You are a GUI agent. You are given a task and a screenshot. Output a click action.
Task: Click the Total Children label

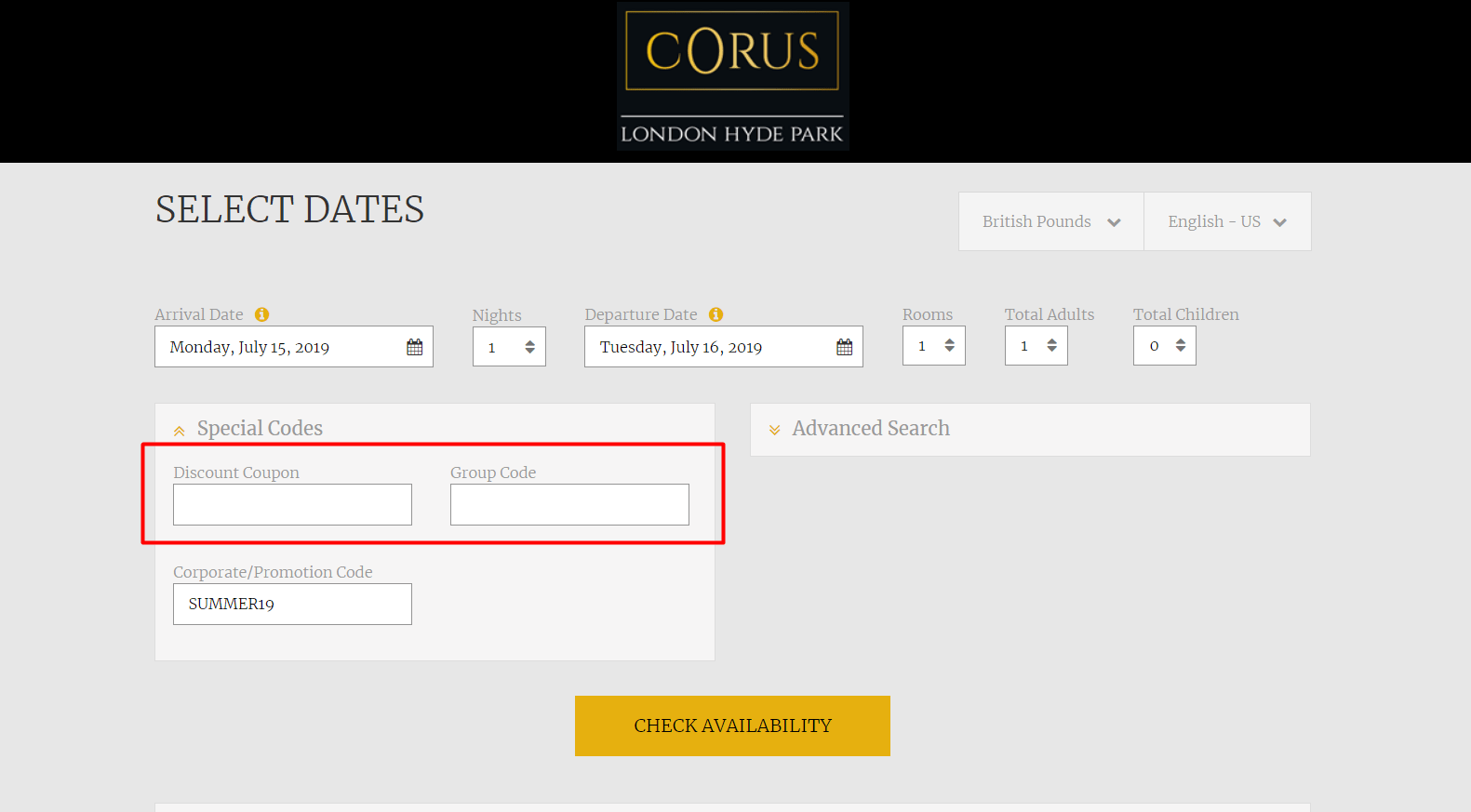[1186, 314]
